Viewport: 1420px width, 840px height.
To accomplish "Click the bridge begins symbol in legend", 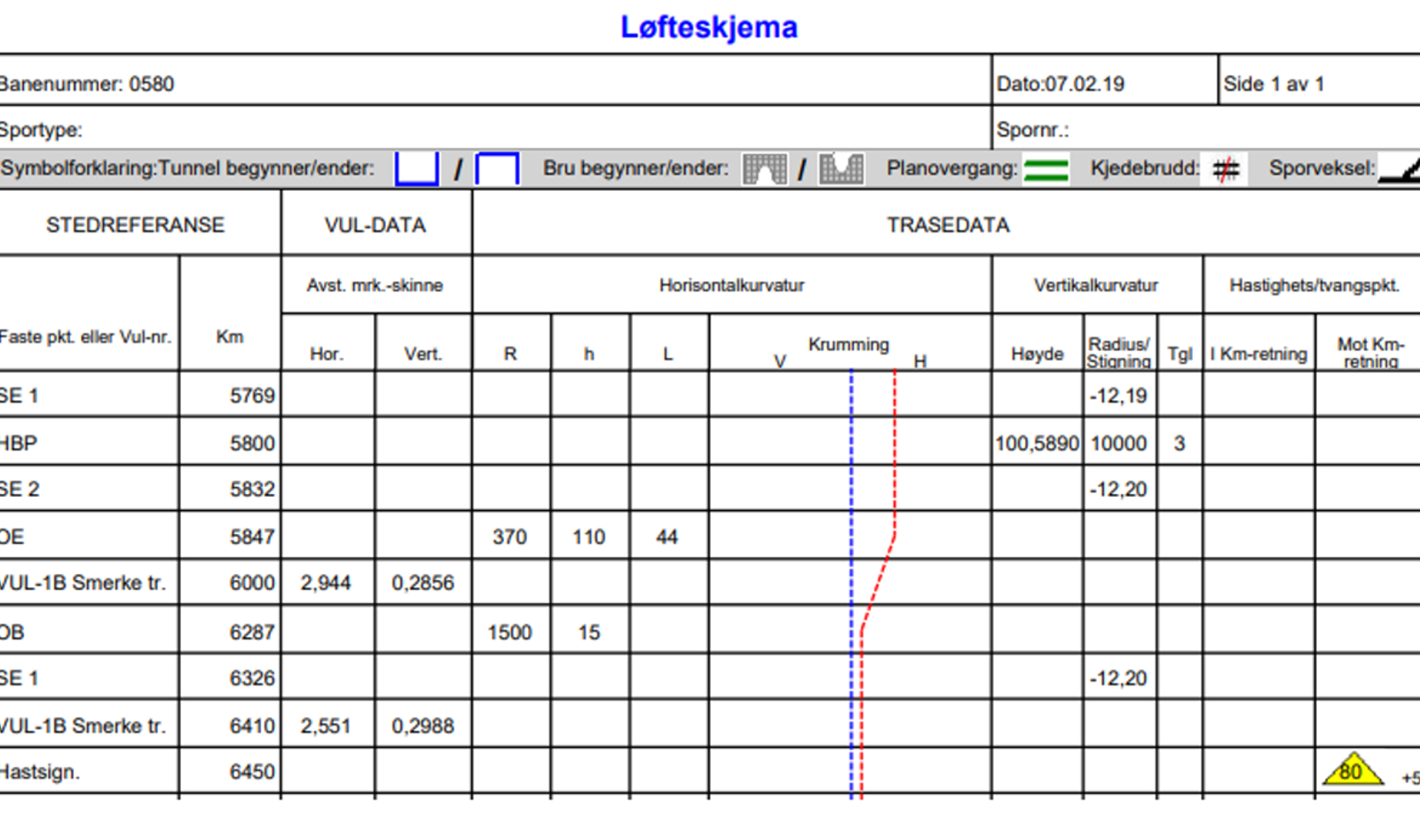I will [764, 169].
